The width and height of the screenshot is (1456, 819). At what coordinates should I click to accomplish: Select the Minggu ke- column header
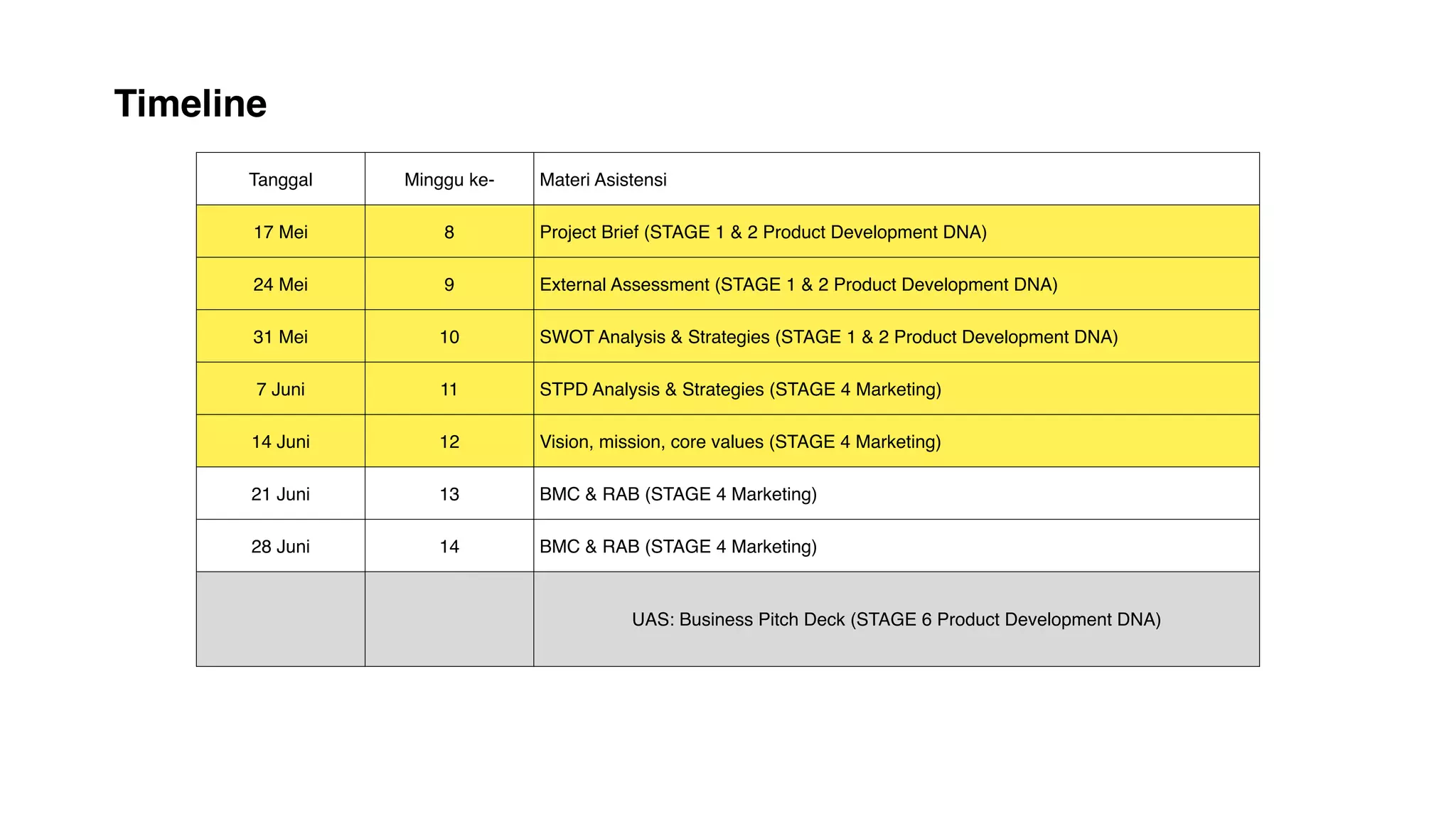(449, 179)
